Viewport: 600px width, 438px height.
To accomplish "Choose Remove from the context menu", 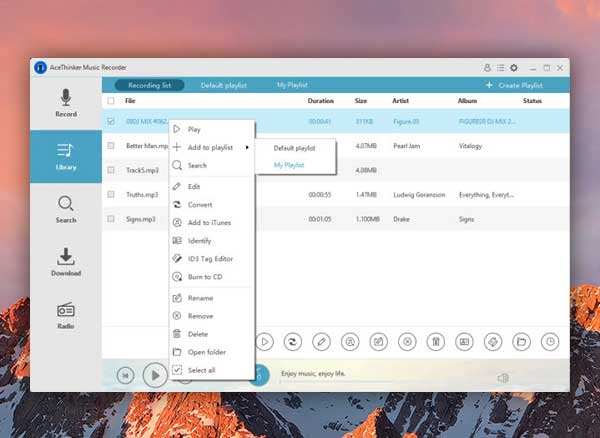I will pyautogui.click(x=212, y=316).
